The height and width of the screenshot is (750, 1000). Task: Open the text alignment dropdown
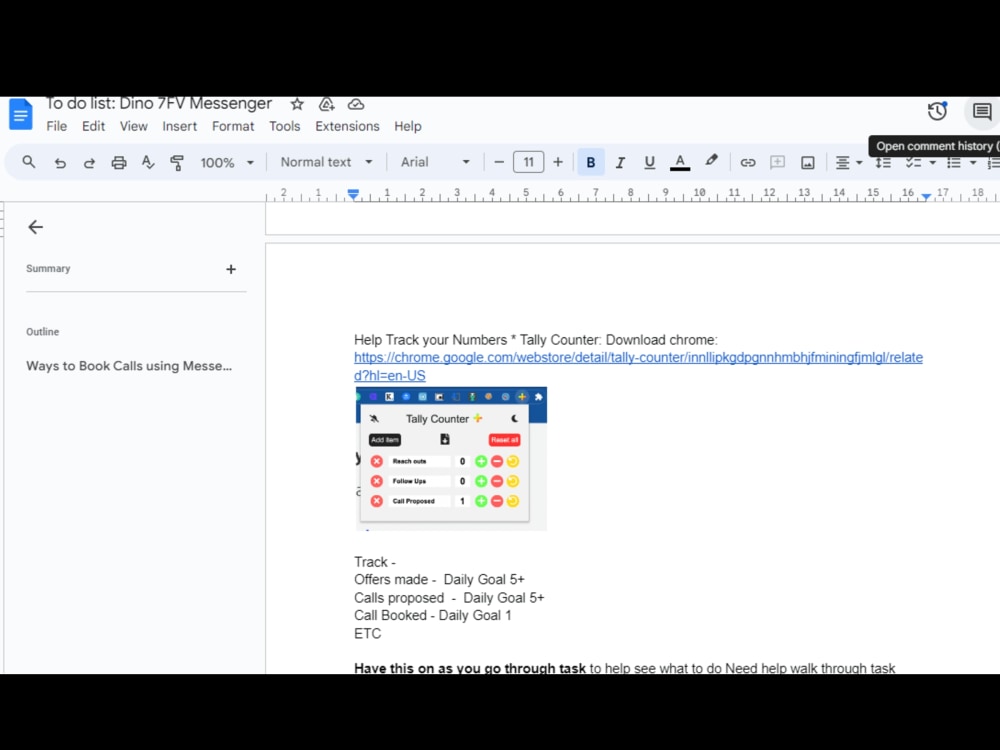(849, 163)
